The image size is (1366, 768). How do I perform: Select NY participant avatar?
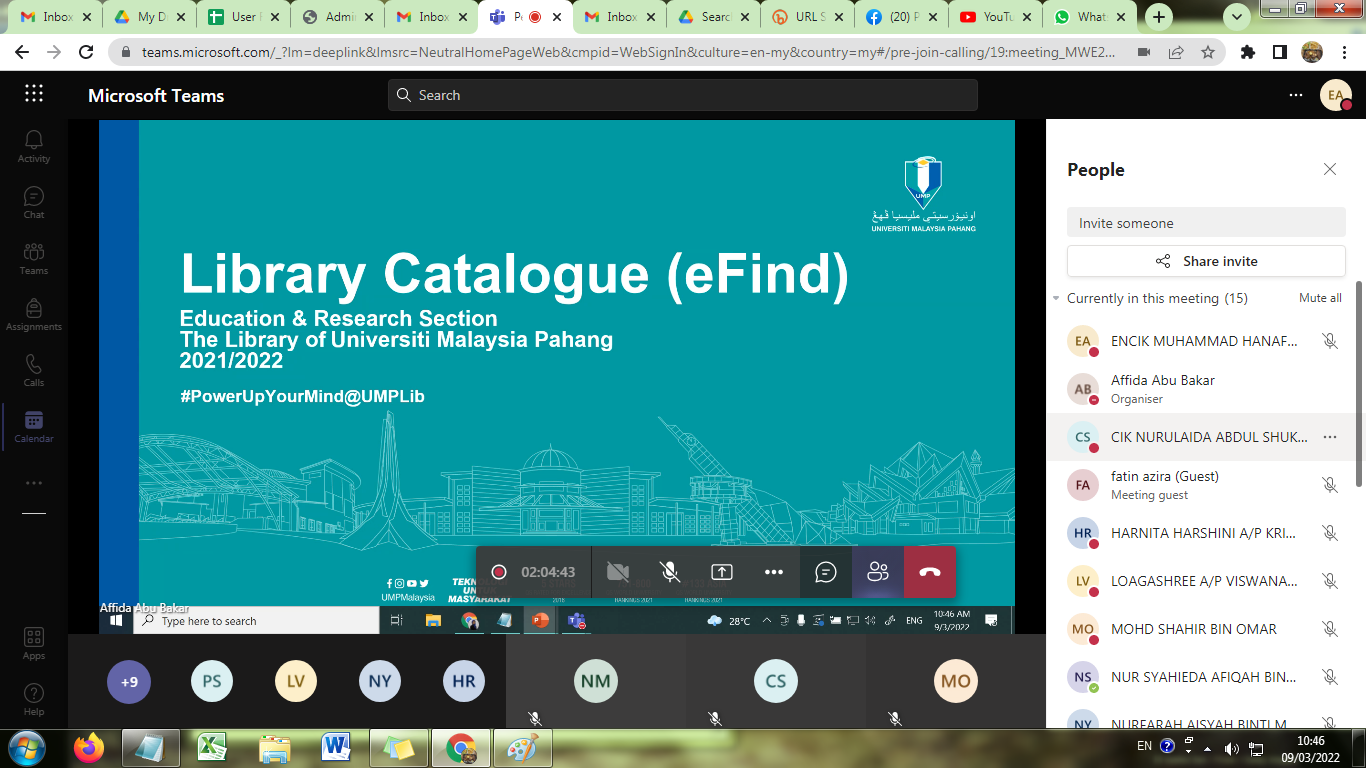(380, 682)
